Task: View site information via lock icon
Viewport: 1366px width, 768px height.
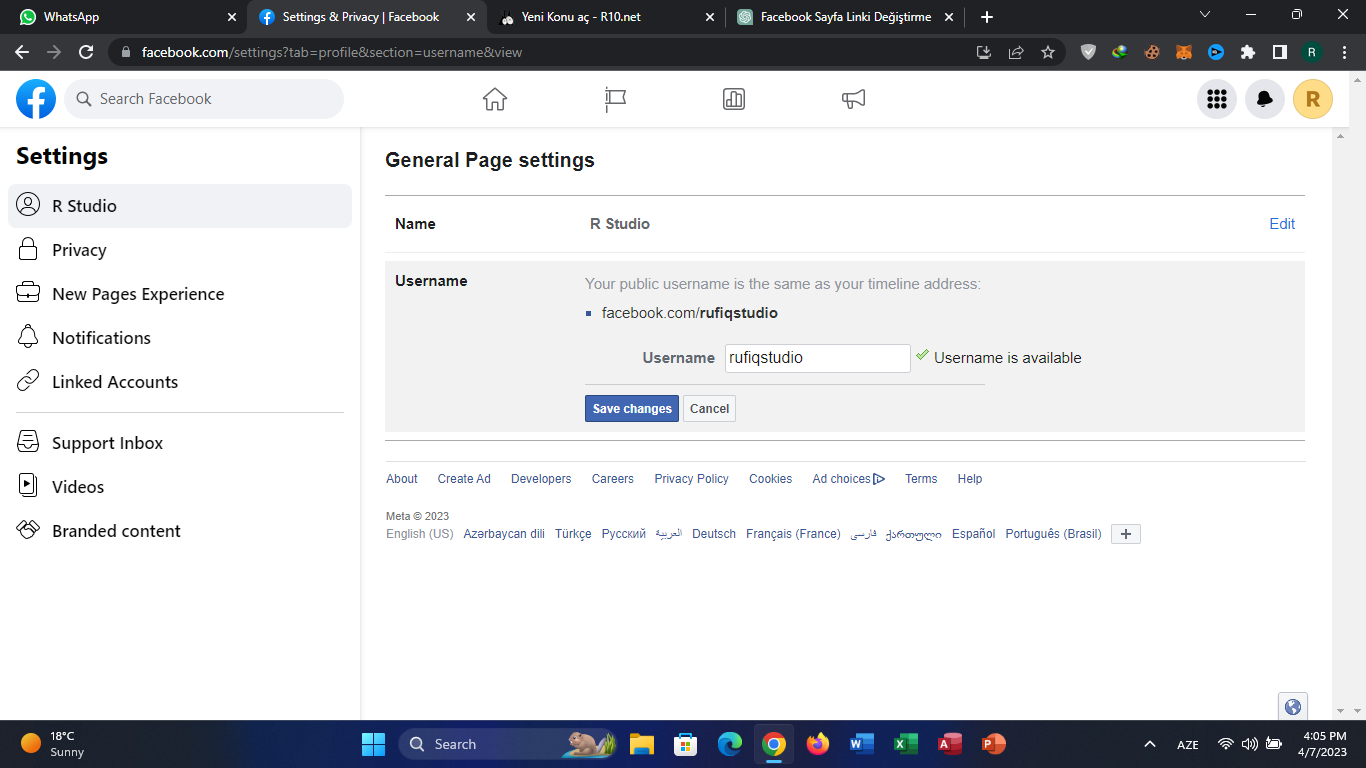Action: tap(125, 52)
